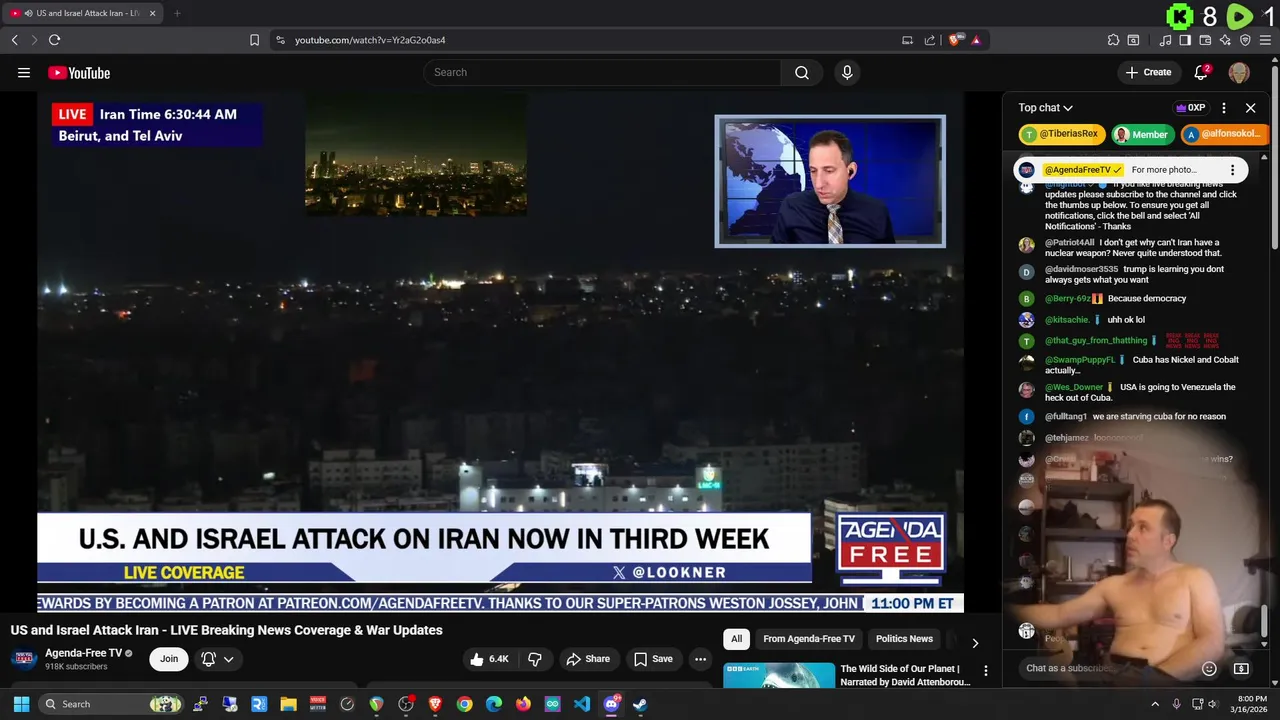The height and width of the screenshot is (720, 1280).
Task: Dislike the video with thumbs down
Action: (535, 659)
